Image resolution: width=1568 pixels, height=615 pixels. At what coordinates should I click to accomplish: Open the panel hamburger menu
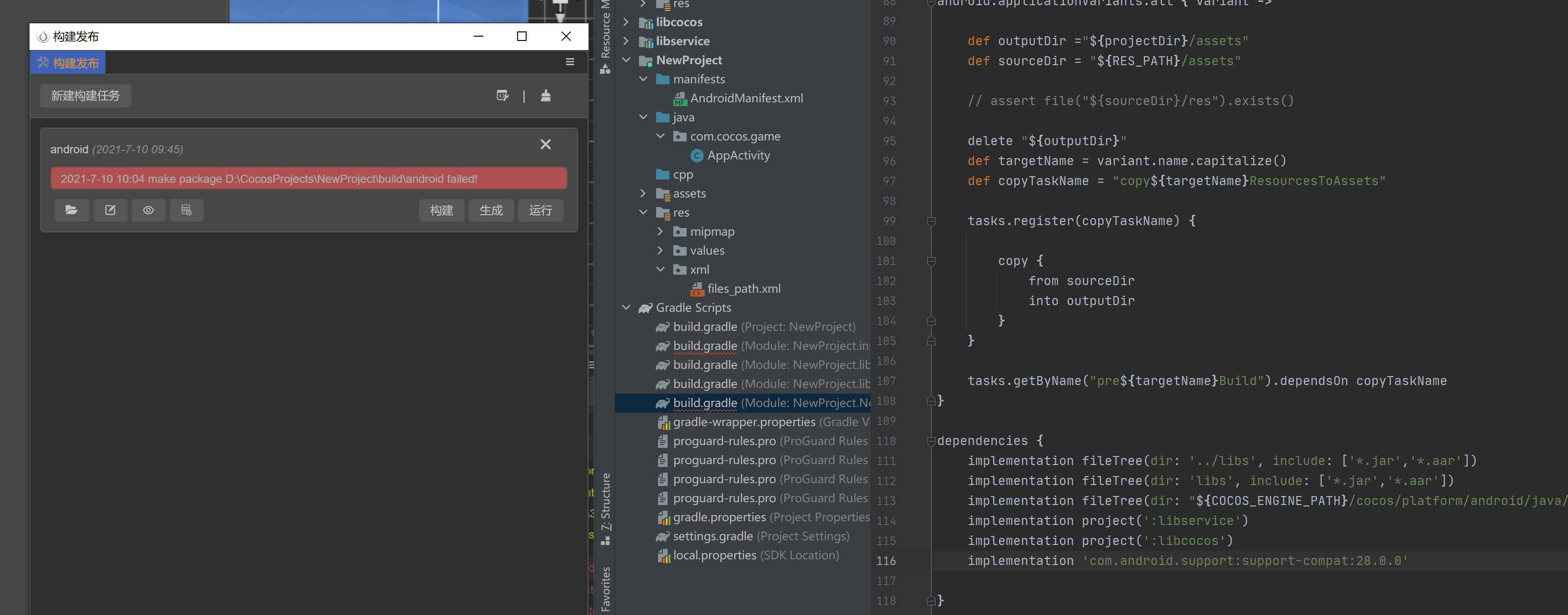570,62
